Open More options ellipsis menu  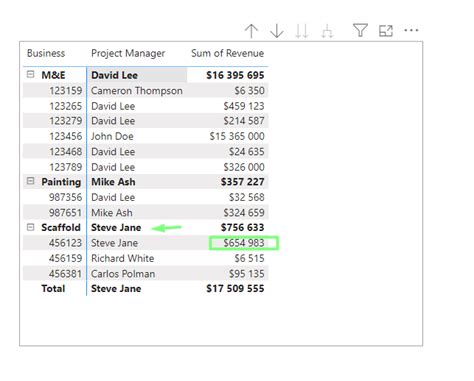[x=411, y=30]
